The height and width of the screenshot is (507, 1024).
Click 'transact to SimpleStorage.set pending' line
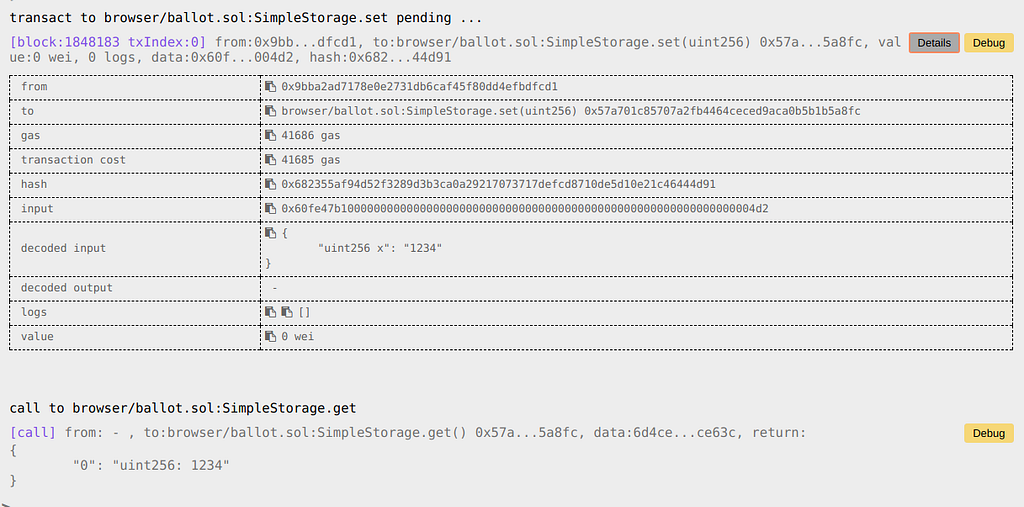click(246, 18)
